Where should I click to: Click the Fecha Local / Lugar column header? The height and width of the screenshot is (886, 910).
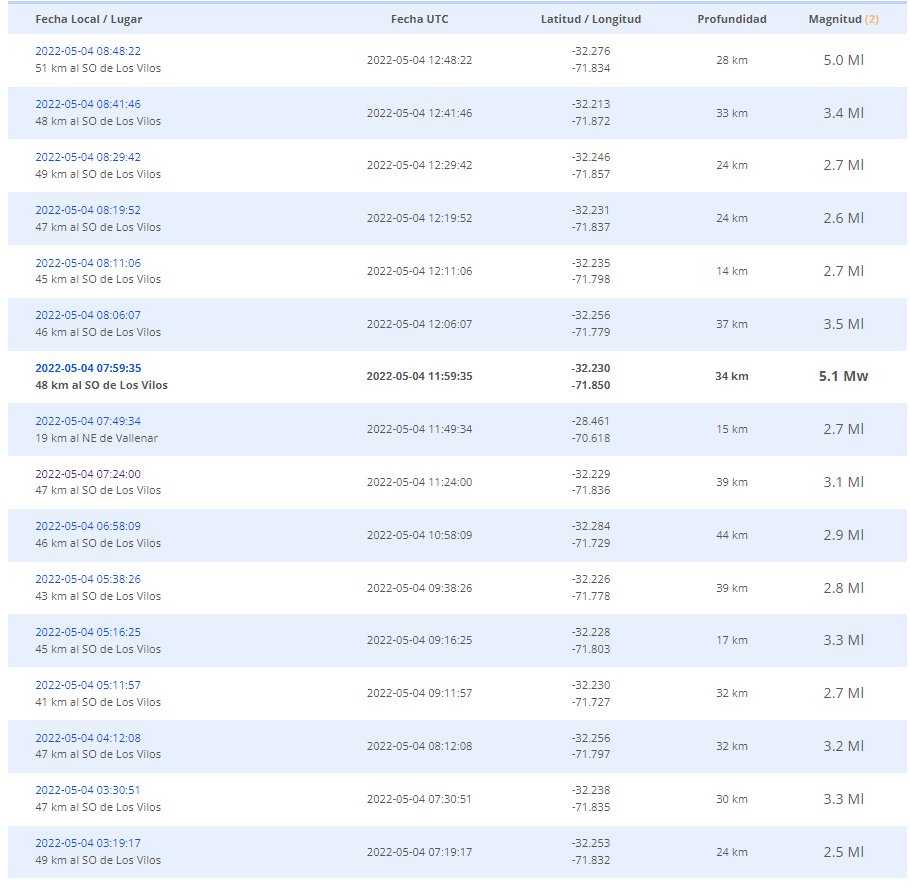coord(88,19)
